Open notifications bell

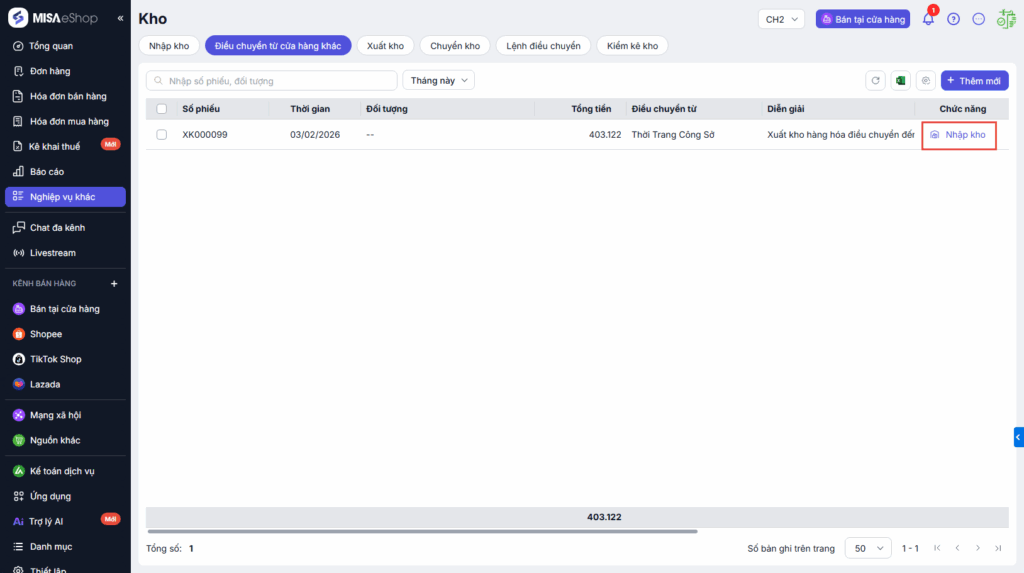(928, 19)
